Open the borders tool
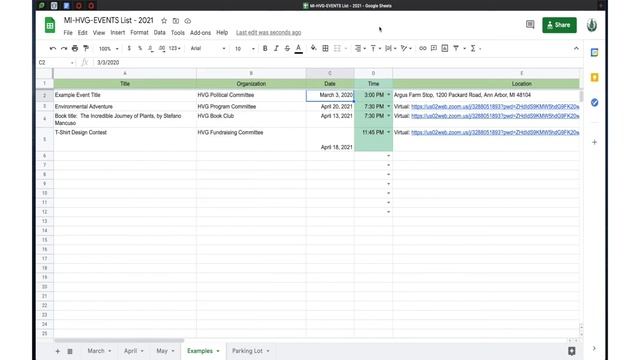Image resolution: width=640 pixels, height=360 pixels. click(x=325, y=48)
